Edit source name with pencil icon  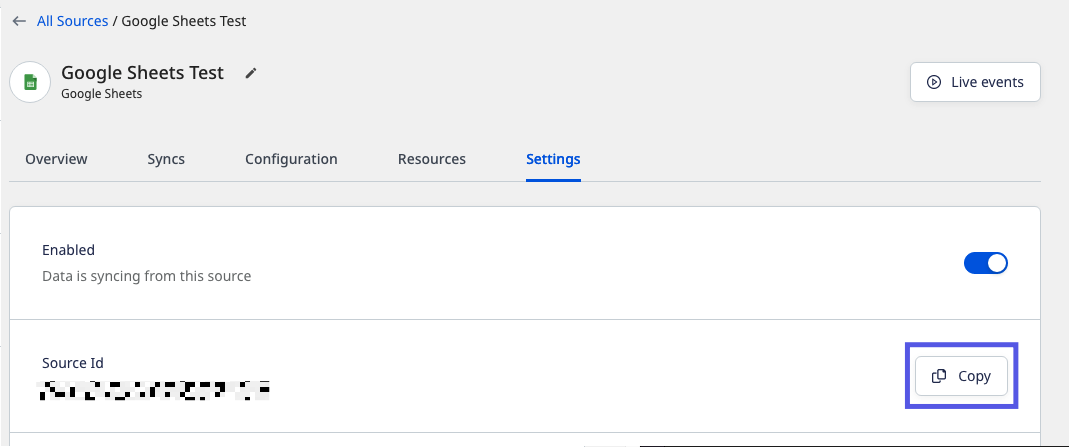(251, 73)
